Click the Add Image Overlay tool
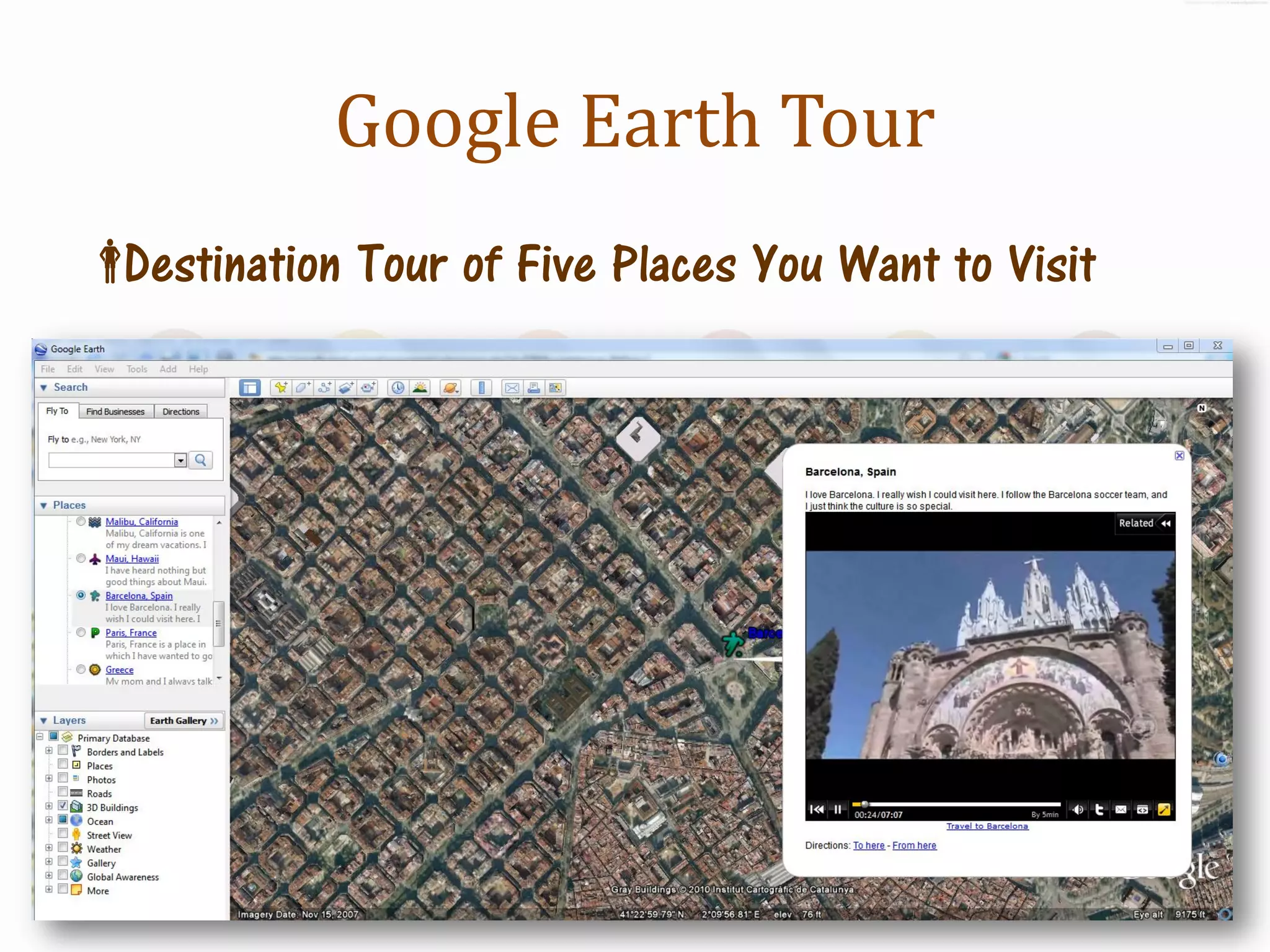The height and width of the screenshot is (952, 1270). pos(346,388)
